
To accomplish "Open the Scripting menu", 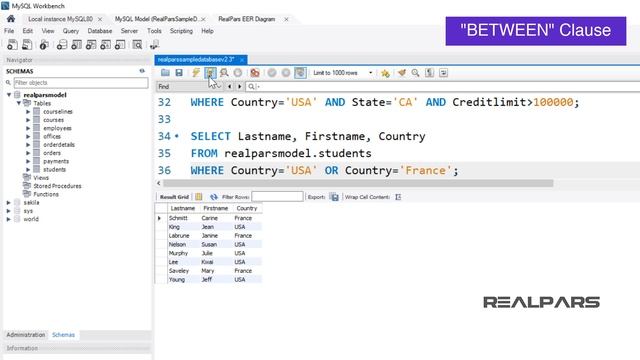I will [181, 31].
